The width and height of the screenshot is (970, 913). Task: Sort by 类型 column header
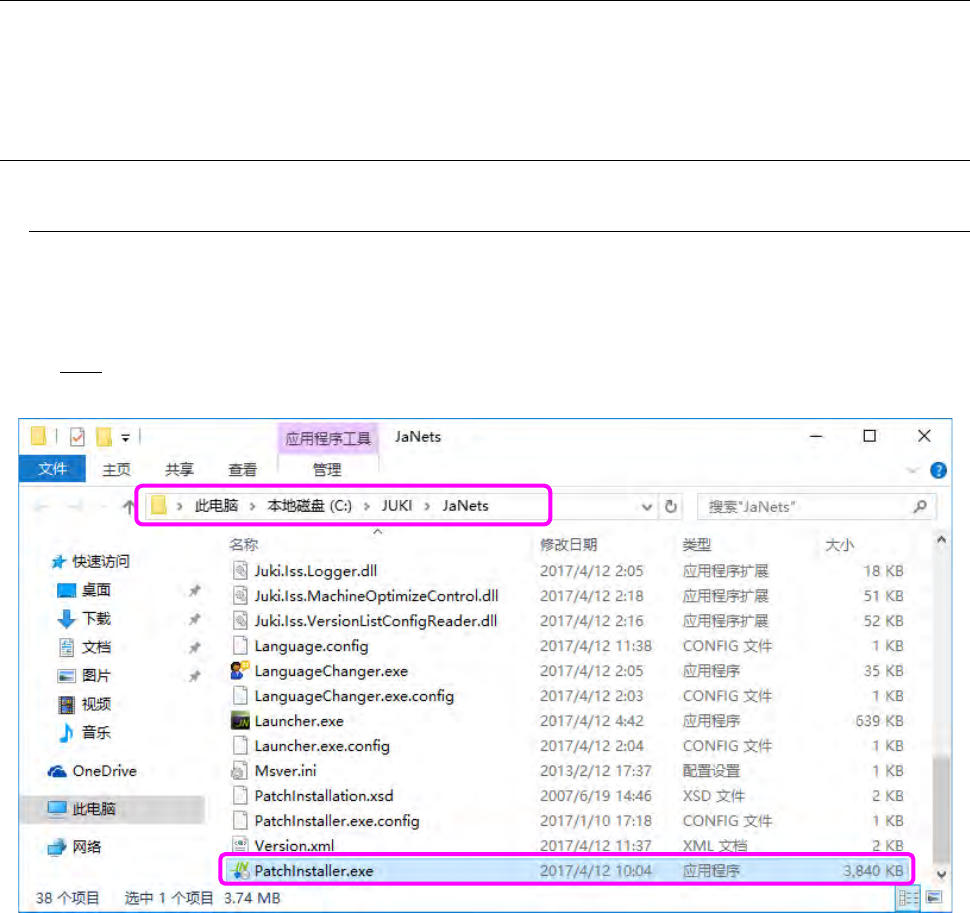coord(697,544)
